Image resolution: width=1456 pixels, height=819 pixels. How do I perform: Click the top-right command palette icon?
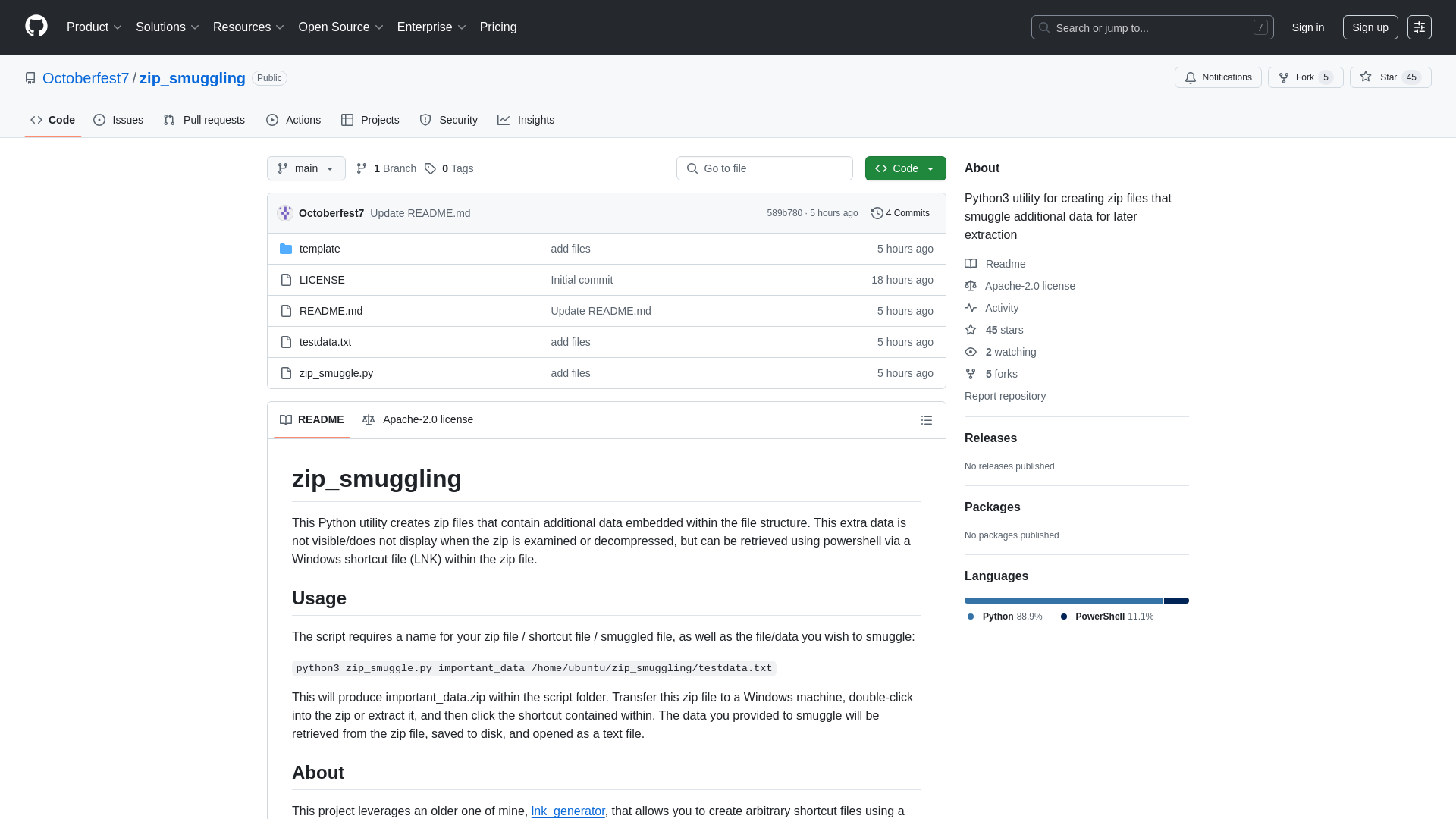click(1419, 27)
